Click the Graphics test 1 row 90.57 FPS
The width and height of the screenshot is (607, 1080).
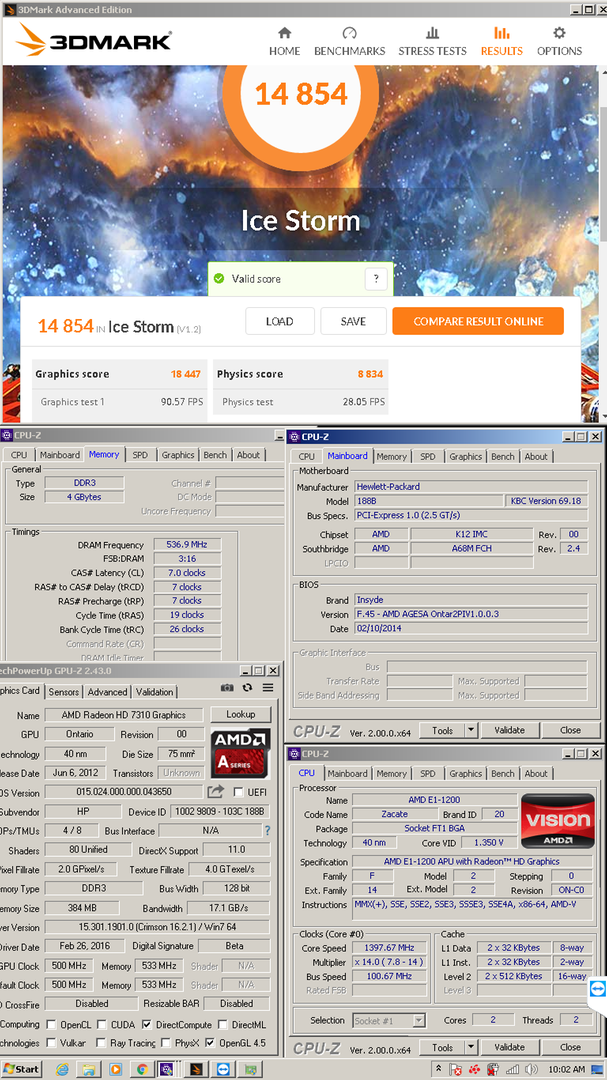(x=119, y=402)
